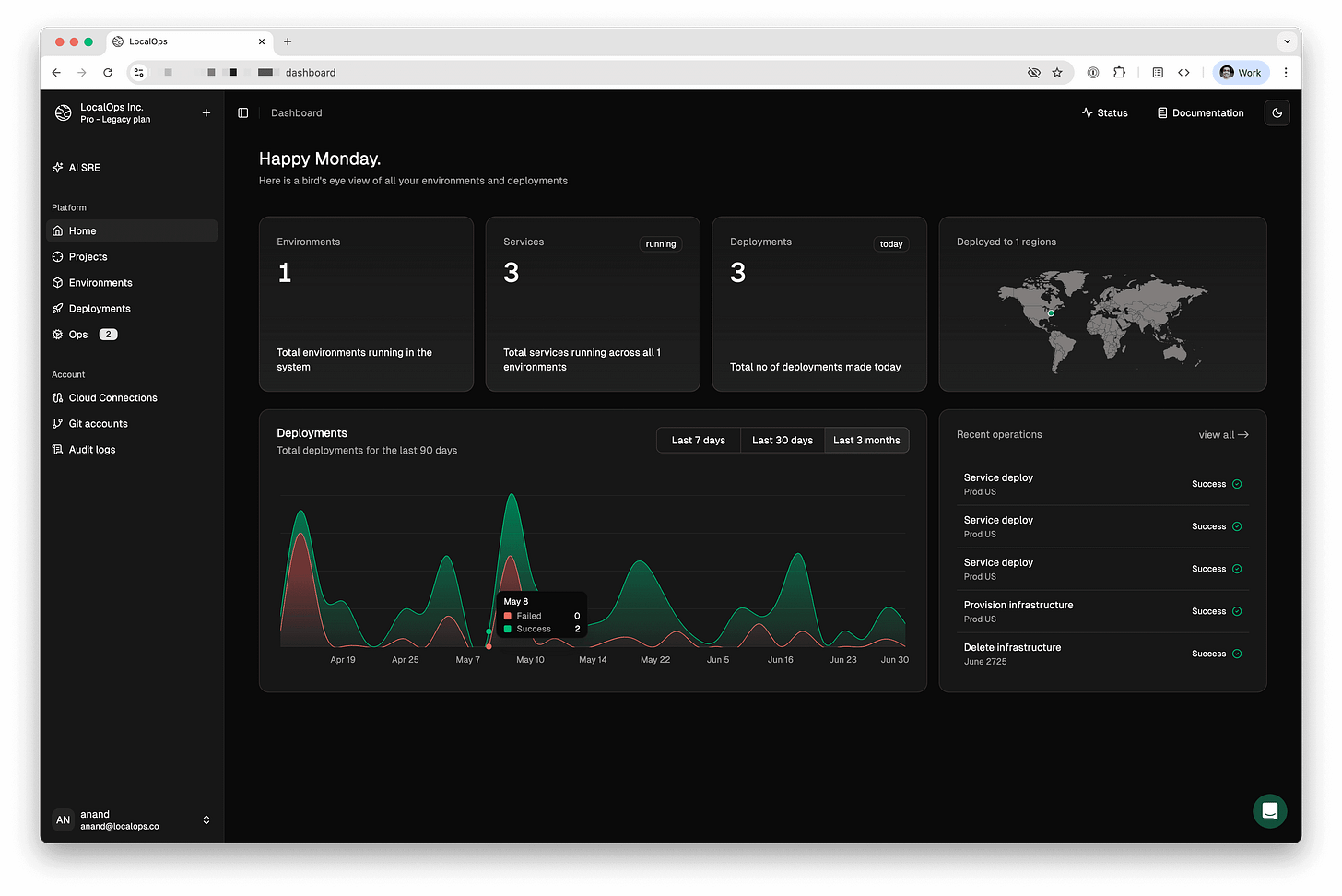Open Cloud Connections

132,398
